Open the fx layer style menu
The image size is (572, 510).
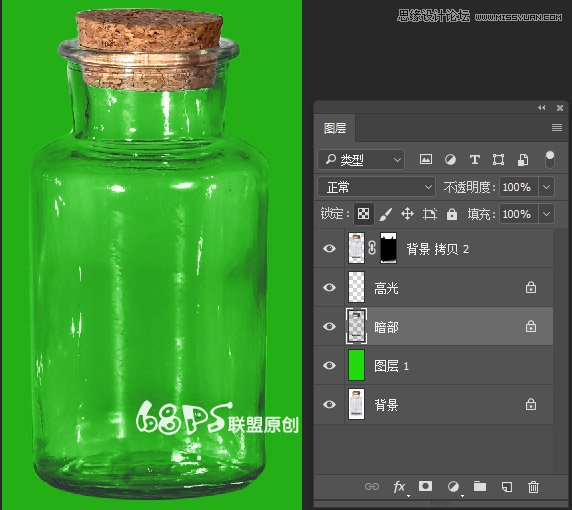click(x=399, y=487)
